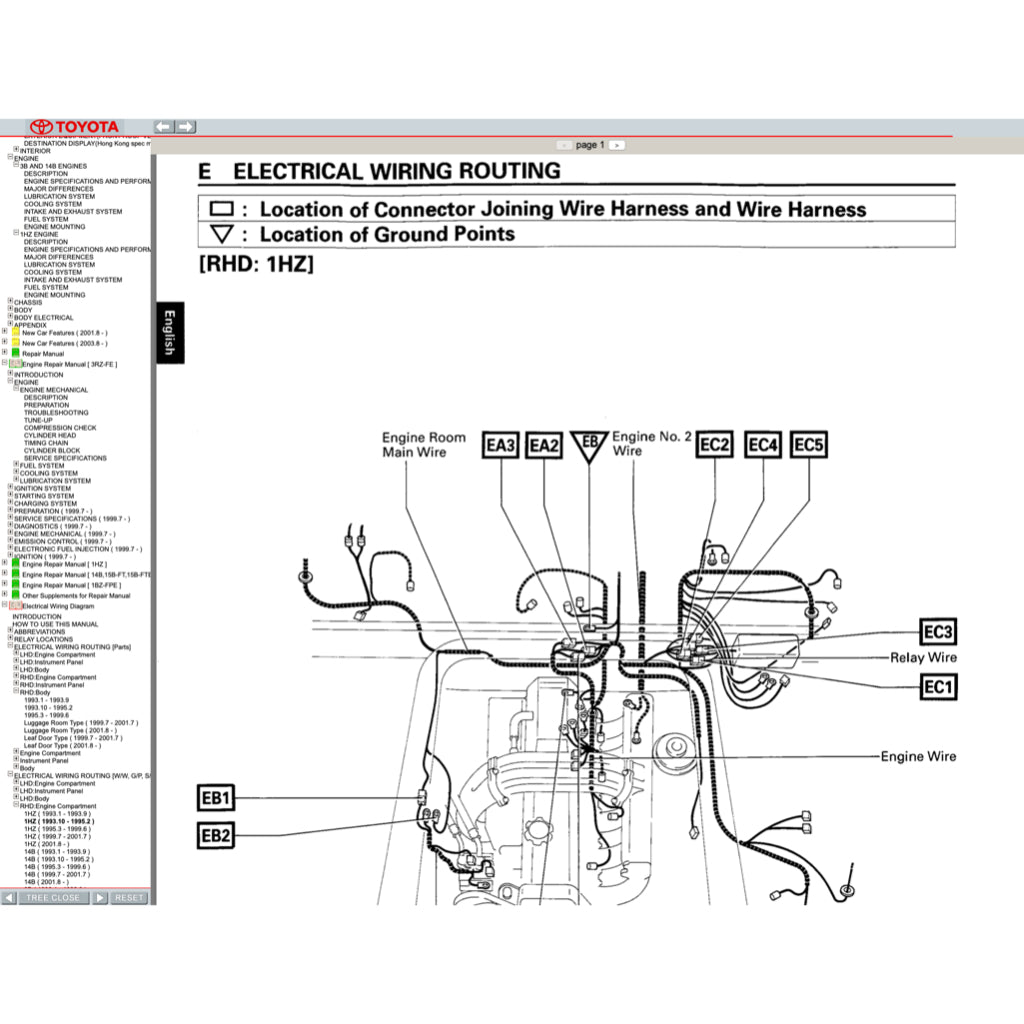Click the next page arrow

pos(618,144)
